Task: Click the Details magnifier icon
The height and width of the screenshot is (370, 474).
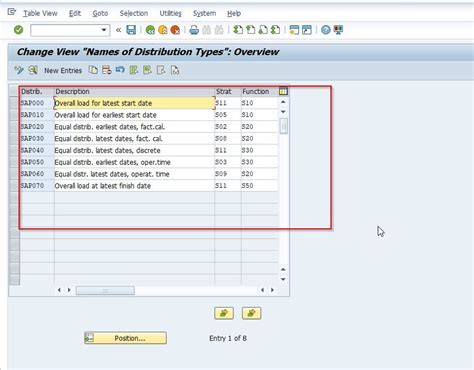Action: pyautogui.click(x=33, y=70)
